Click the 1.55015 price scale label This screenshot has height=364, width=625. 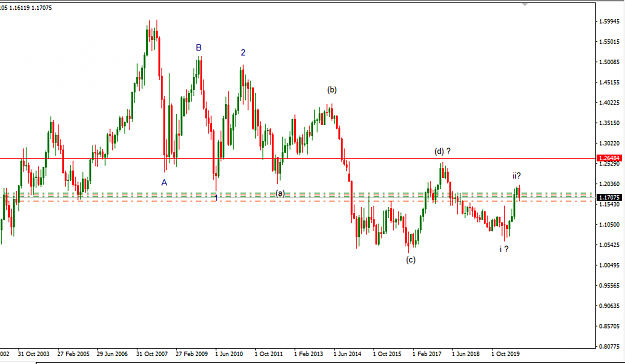click(x=609, y=41)
